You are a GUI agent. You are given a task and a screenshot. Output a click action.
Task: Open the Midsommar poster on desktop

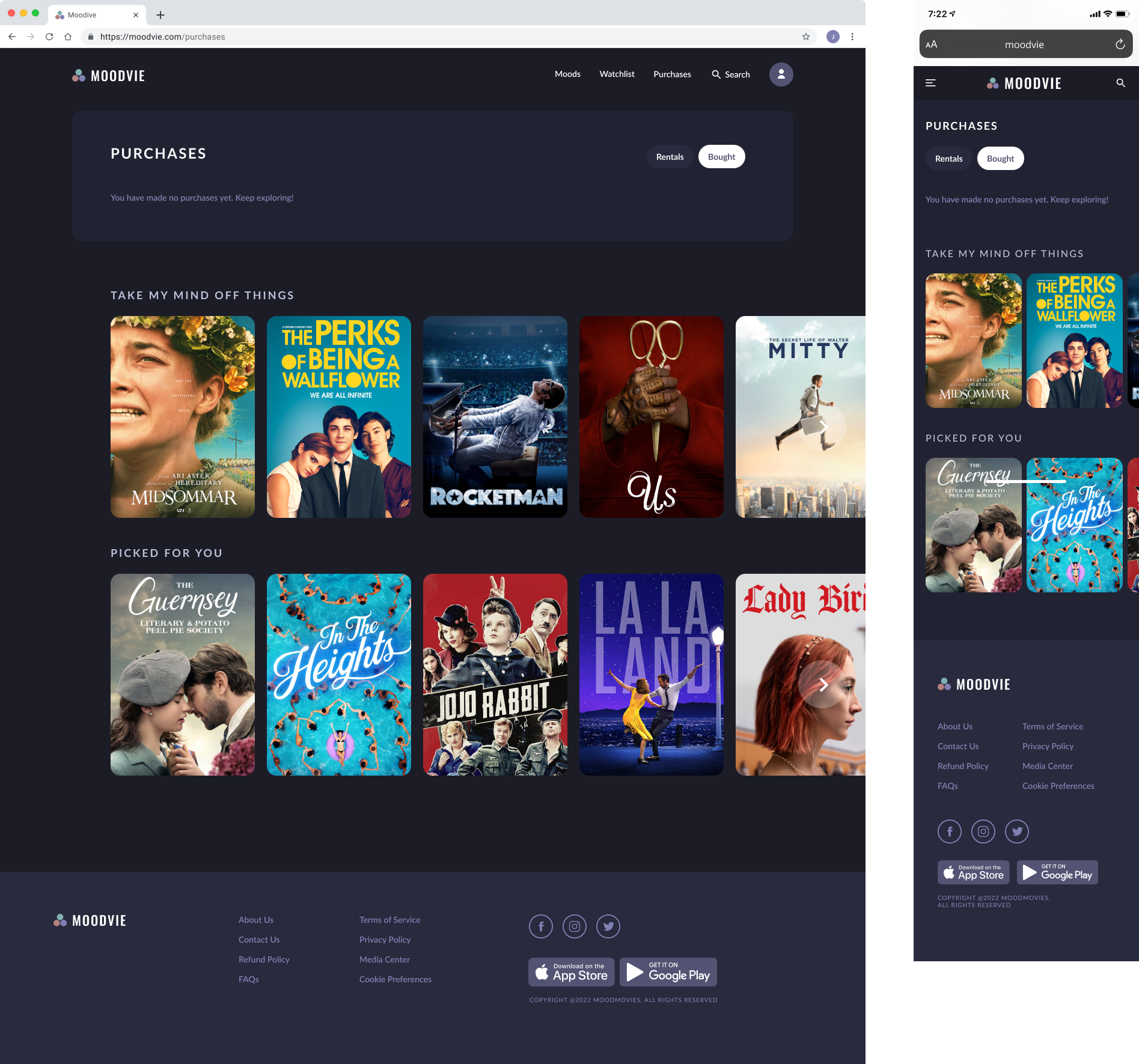pos(183,417)
